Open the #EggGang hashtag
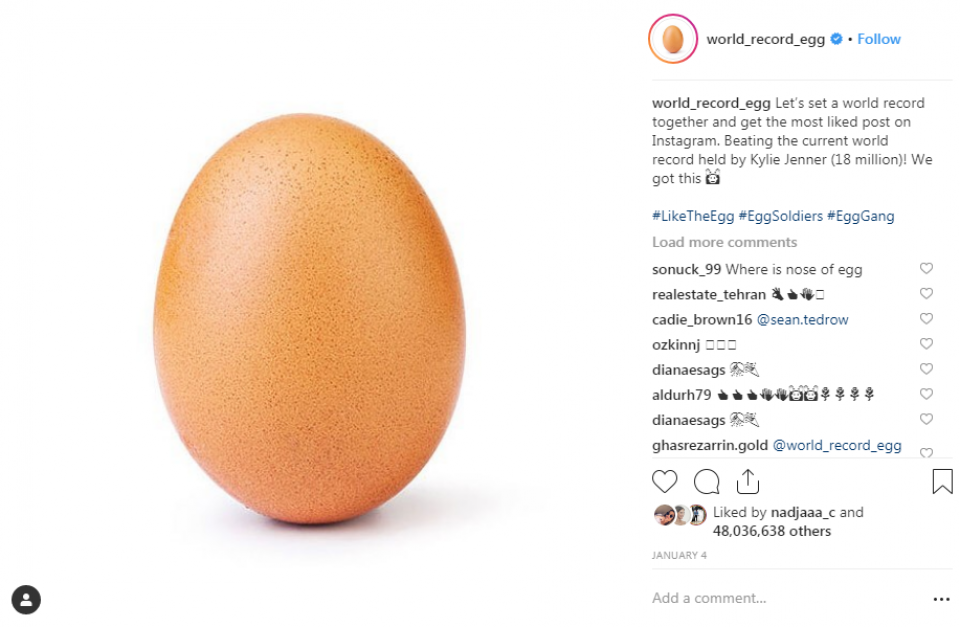Viewport: 960px width, 627px height. pos(861,216)
